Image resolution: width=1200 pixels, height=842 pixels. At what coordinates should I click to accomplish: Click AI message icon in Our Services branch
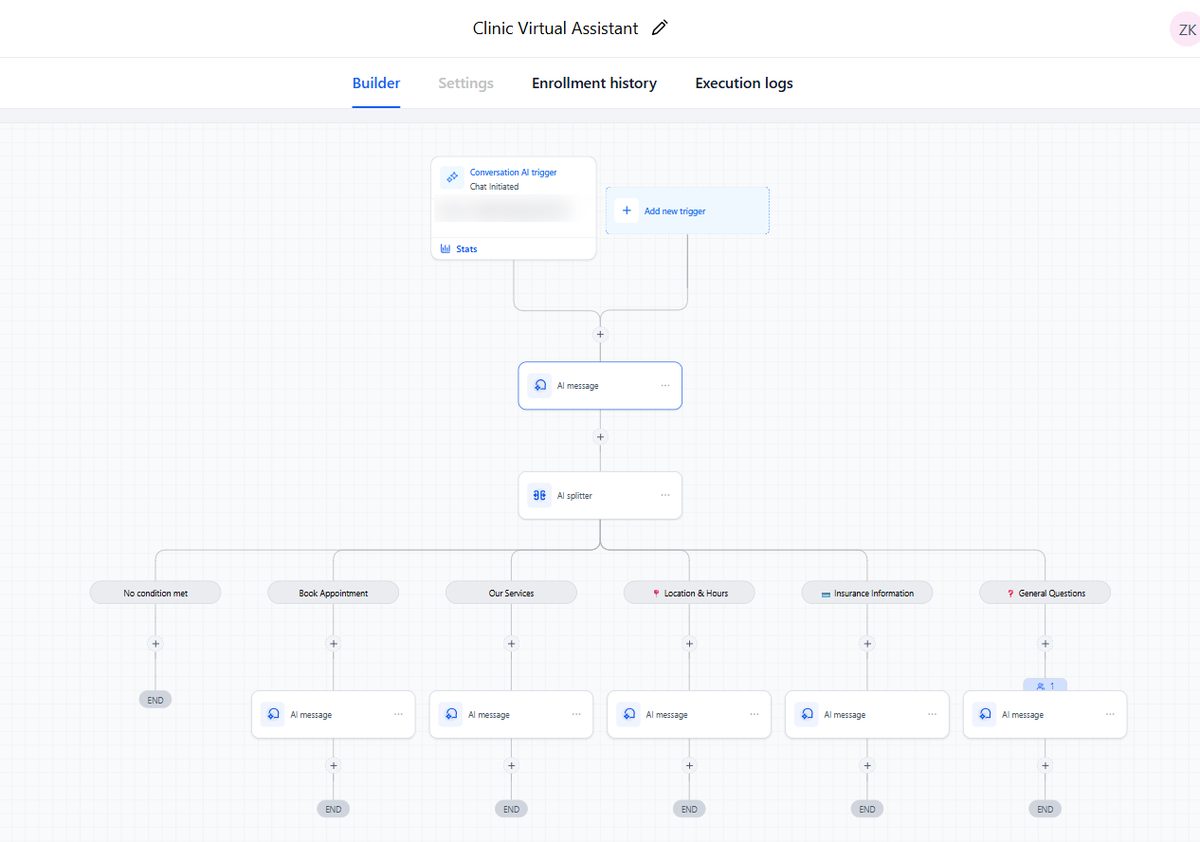pos(451,715)
